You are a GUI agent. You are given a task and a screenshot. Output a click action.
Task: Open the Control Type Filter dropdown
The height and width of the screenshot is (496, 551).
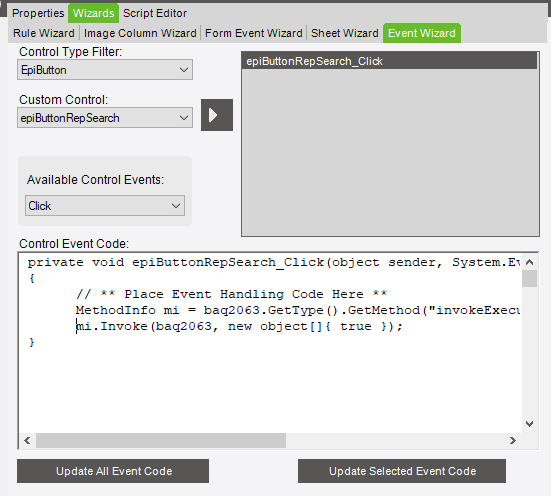pos(105,70)
